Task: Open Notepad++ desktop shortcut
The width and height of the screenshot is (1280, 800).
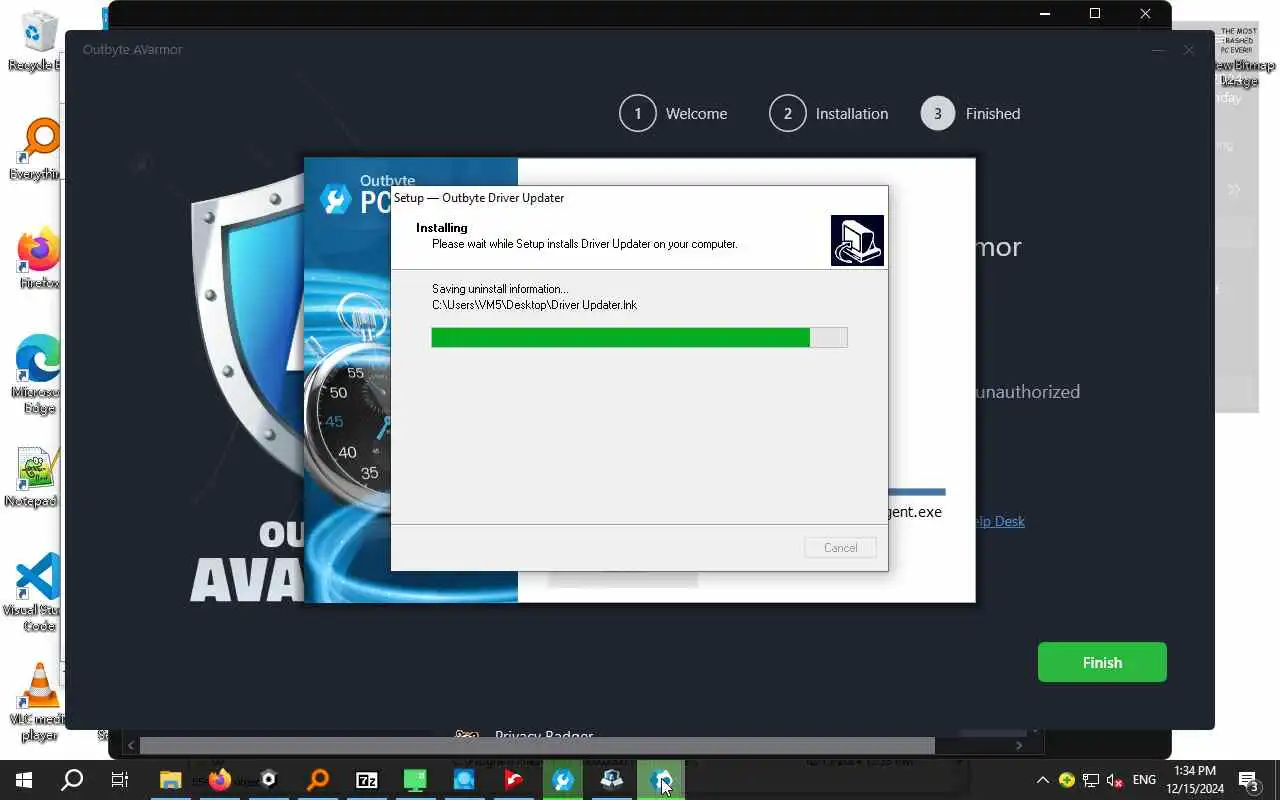Action: pyautogui.click(x=35, y=478)
